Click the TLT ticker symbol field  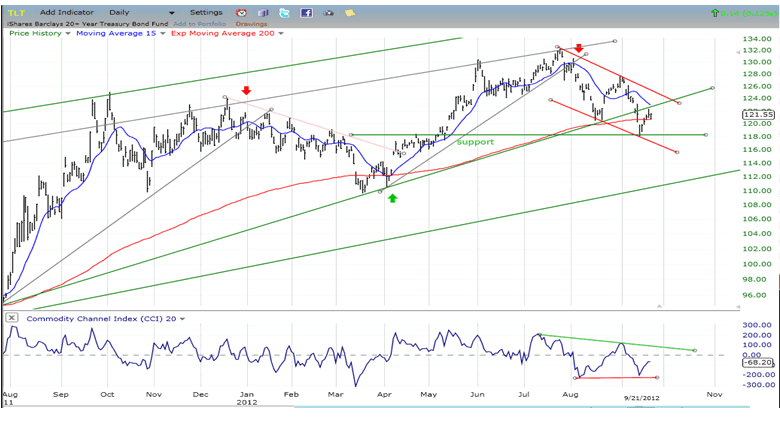click(x=16, y=13)
